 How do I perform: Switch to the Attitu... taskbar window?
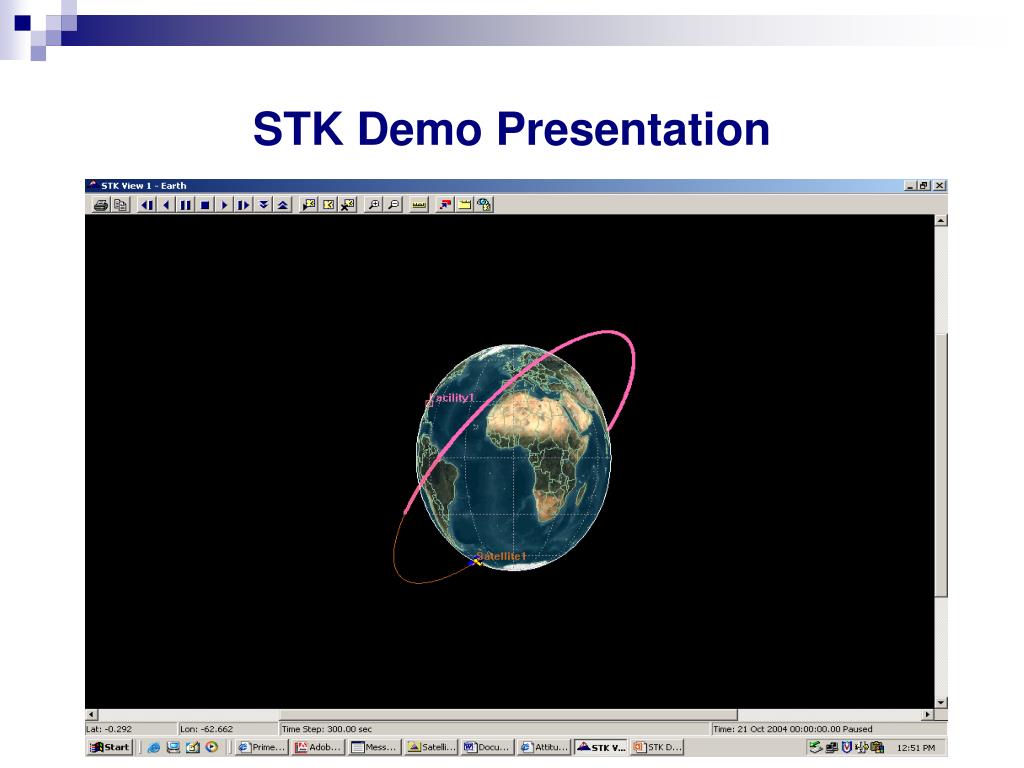[x=543, y=747]
